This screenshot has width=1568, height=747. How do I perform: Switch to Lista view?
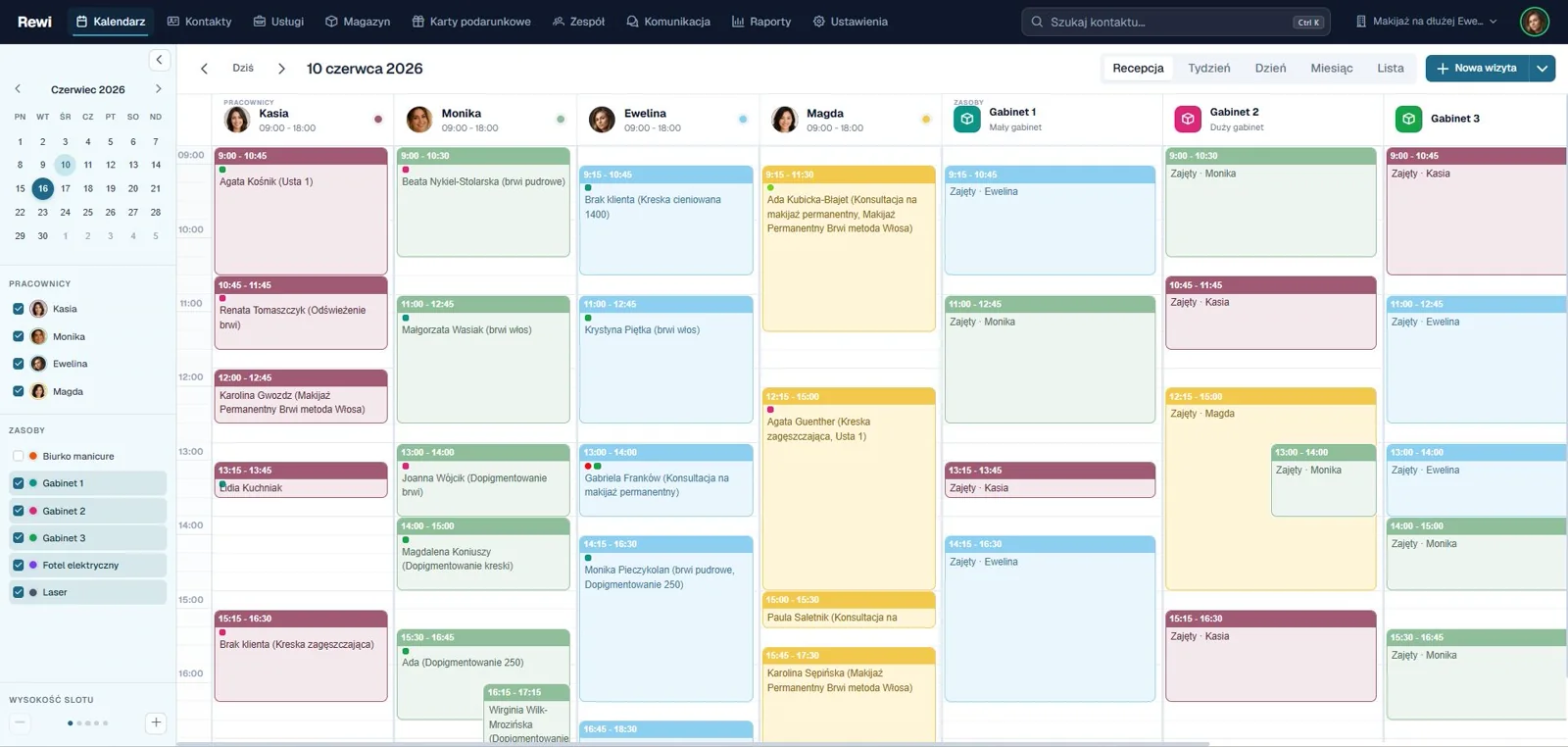1390,69
